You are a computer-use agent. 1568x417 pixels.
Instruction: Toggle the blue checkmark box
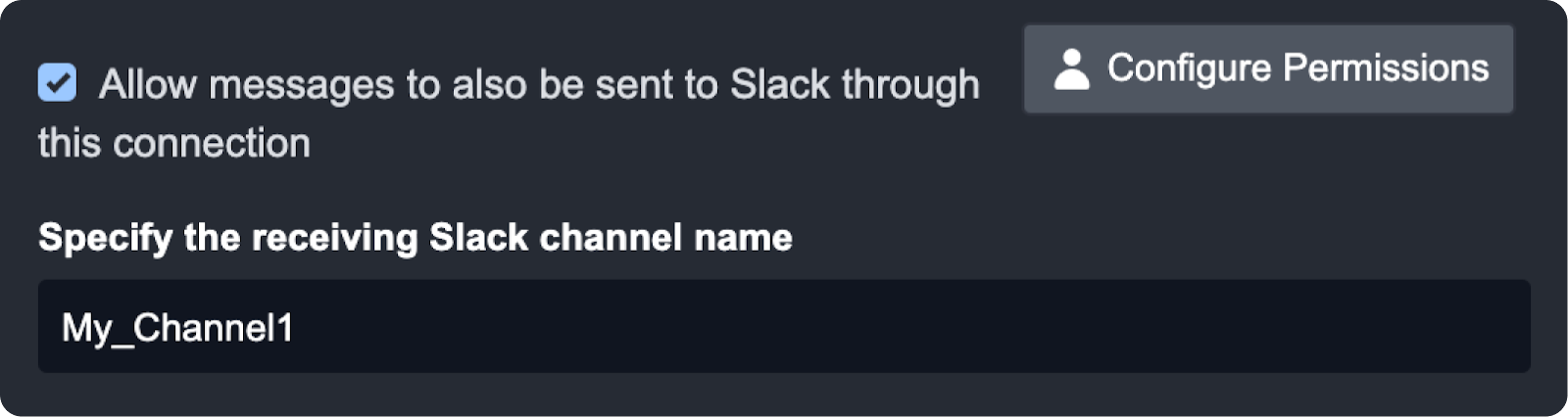[57, 83]
